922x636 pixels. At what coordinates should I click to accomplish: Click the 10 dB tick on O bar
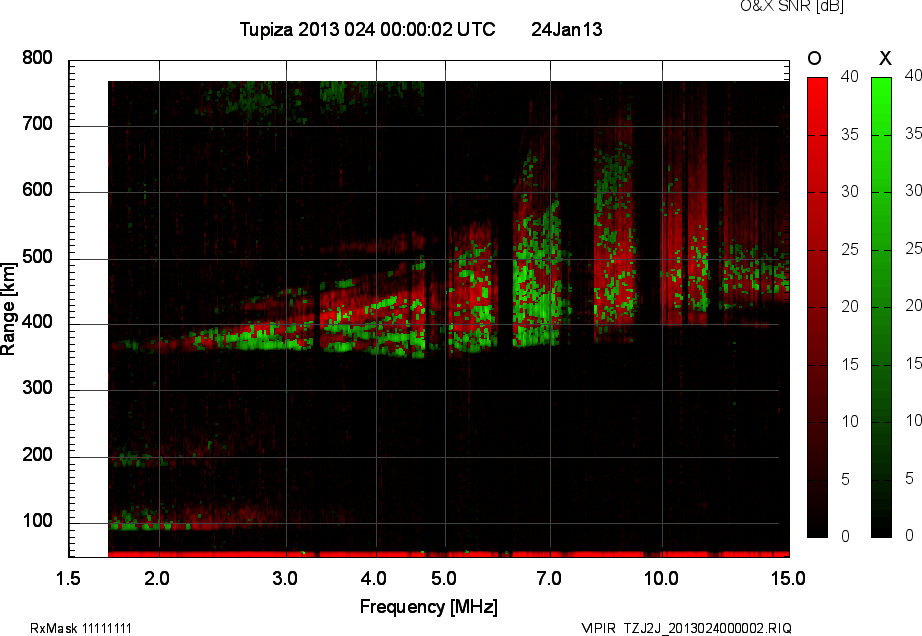(x=850, y=421)
